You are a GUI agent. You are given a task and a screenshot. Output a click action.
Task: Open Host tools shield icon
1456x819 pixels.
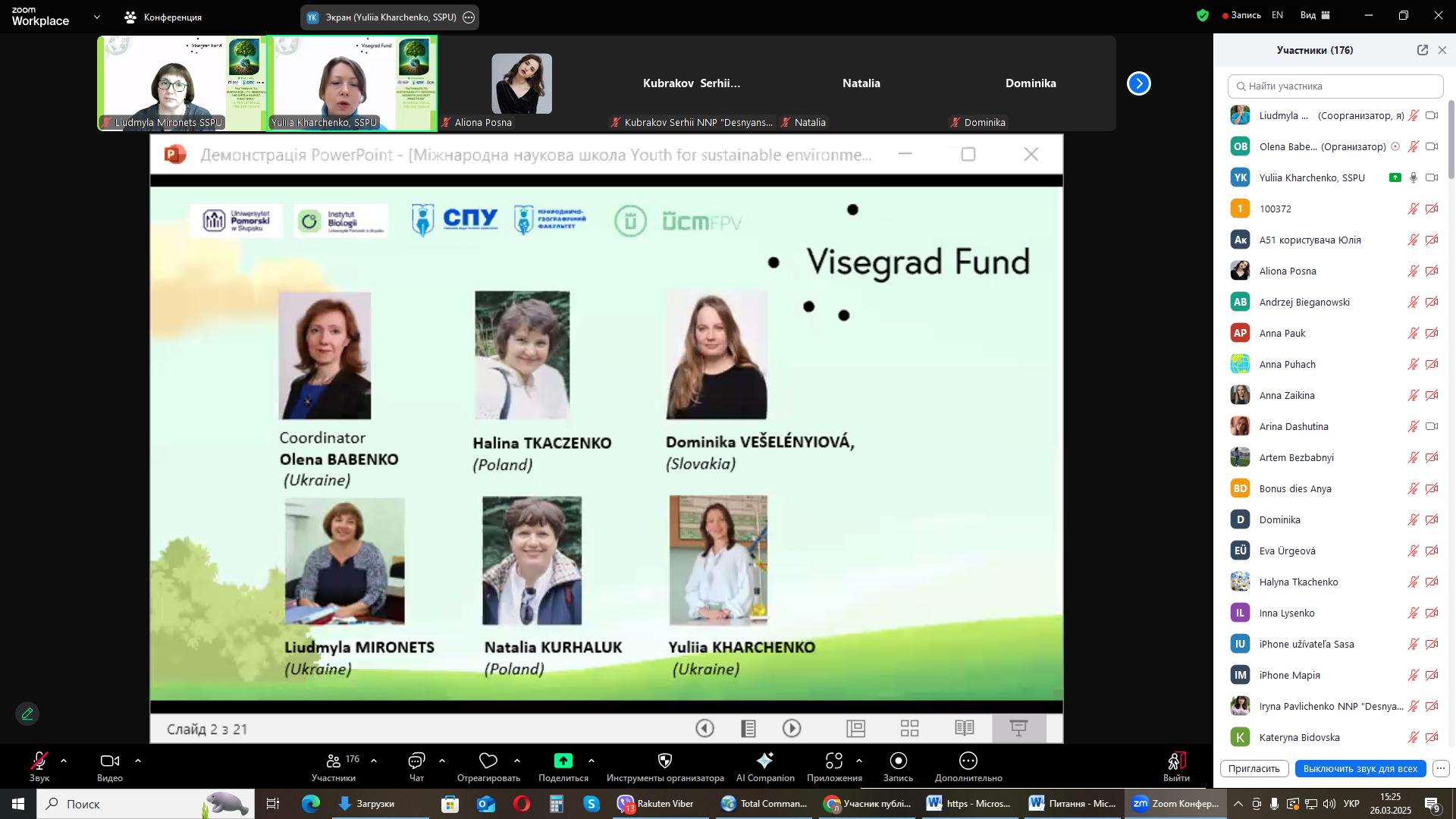665,761
